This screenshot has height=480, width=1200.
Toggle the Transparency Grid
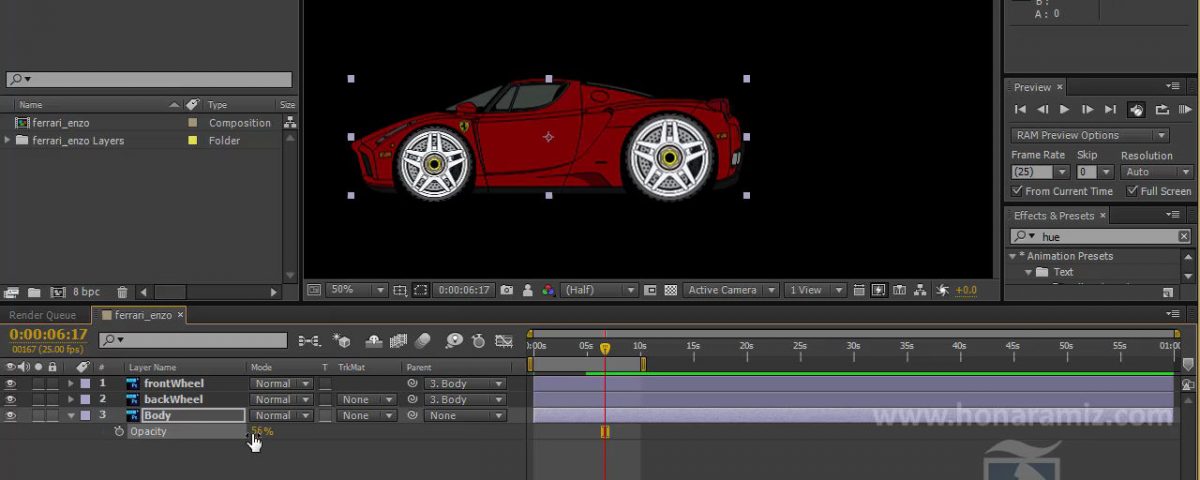[x=670, y=290]
